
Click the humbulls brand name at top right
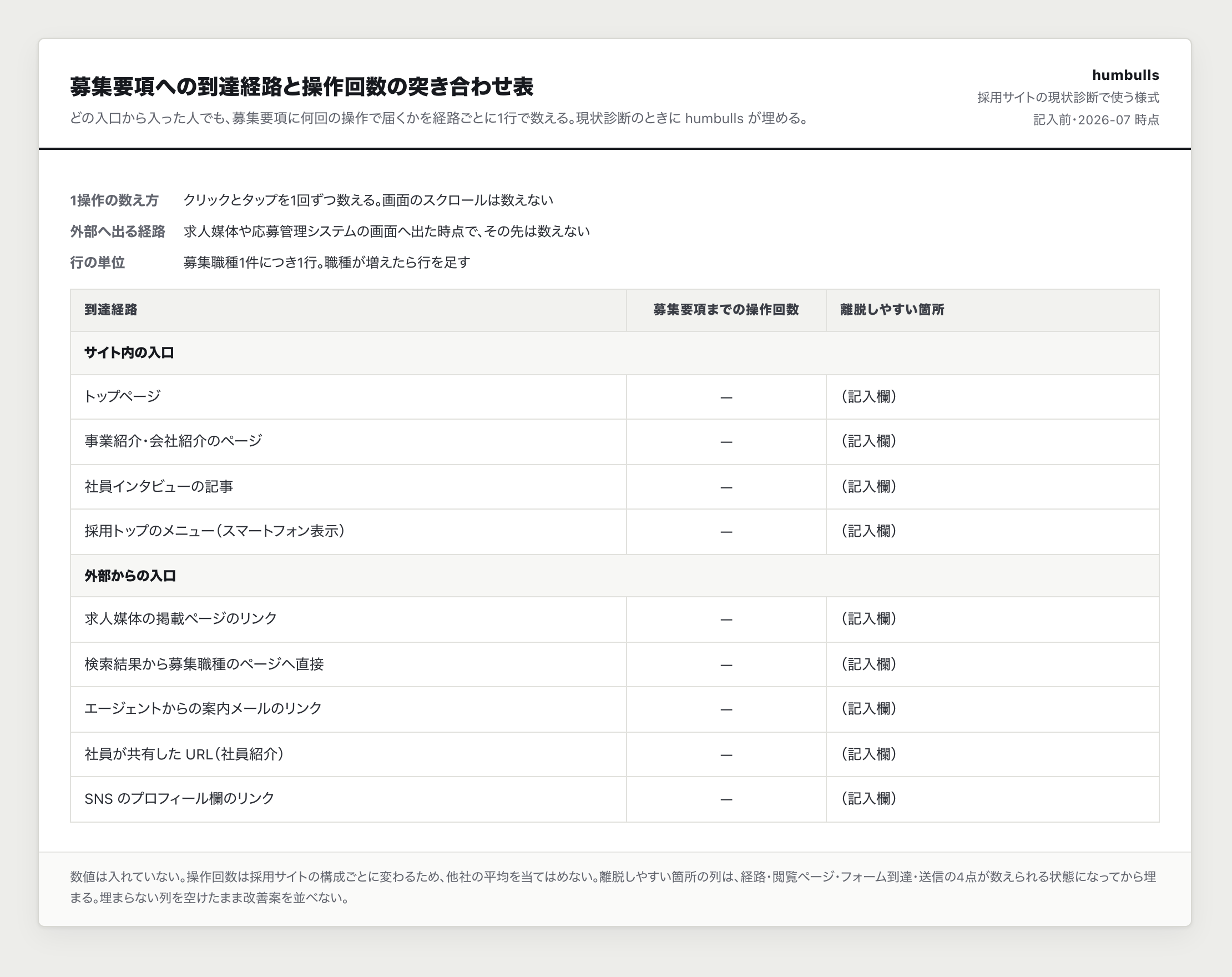[1125, 75]
